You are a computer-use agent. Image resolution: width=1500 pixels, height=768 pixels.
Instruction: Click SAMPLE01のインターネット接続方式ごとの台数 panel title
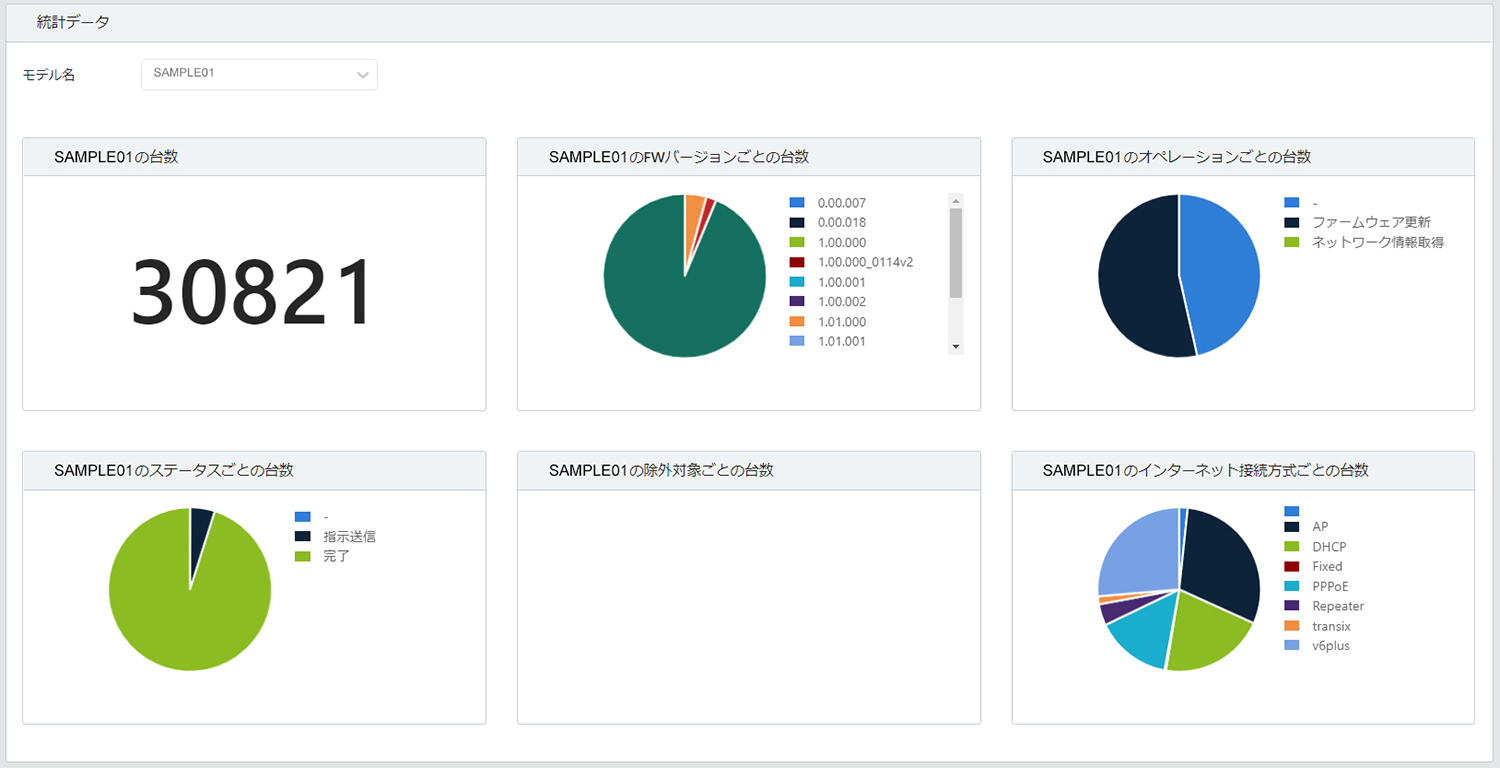1205,470
